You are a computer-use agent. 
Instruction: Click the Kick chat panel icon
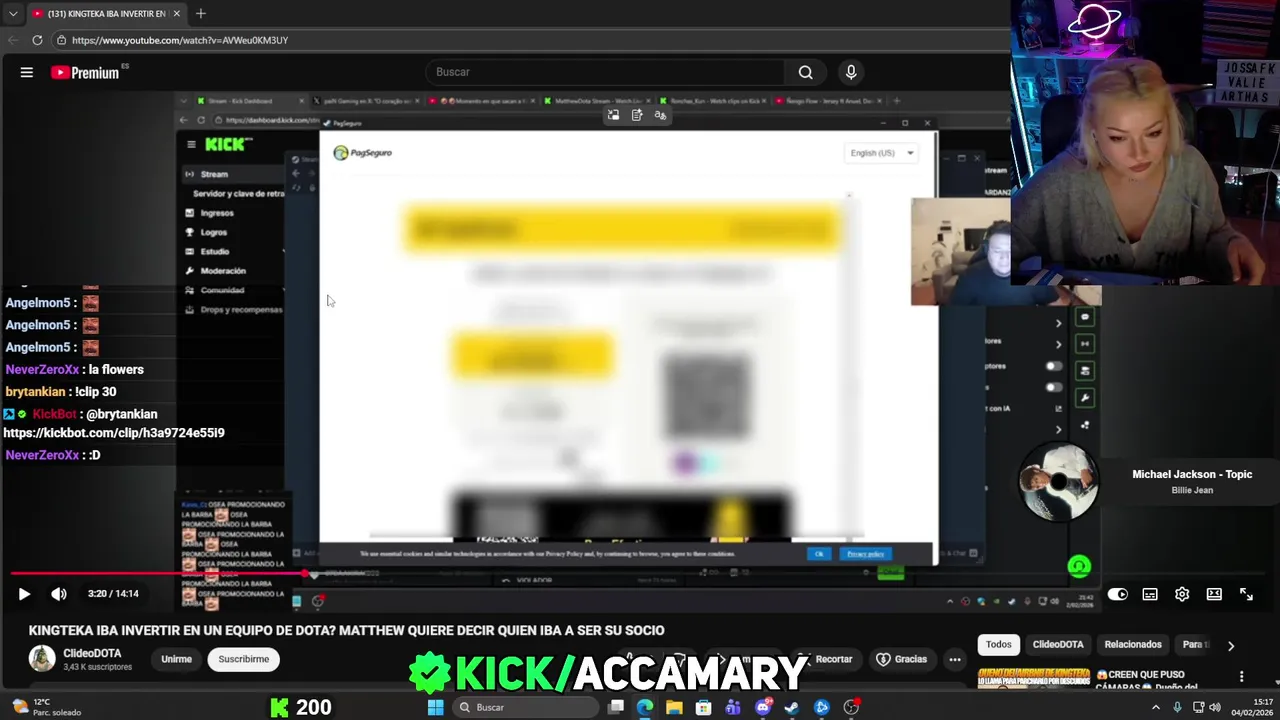(1085, 318)
